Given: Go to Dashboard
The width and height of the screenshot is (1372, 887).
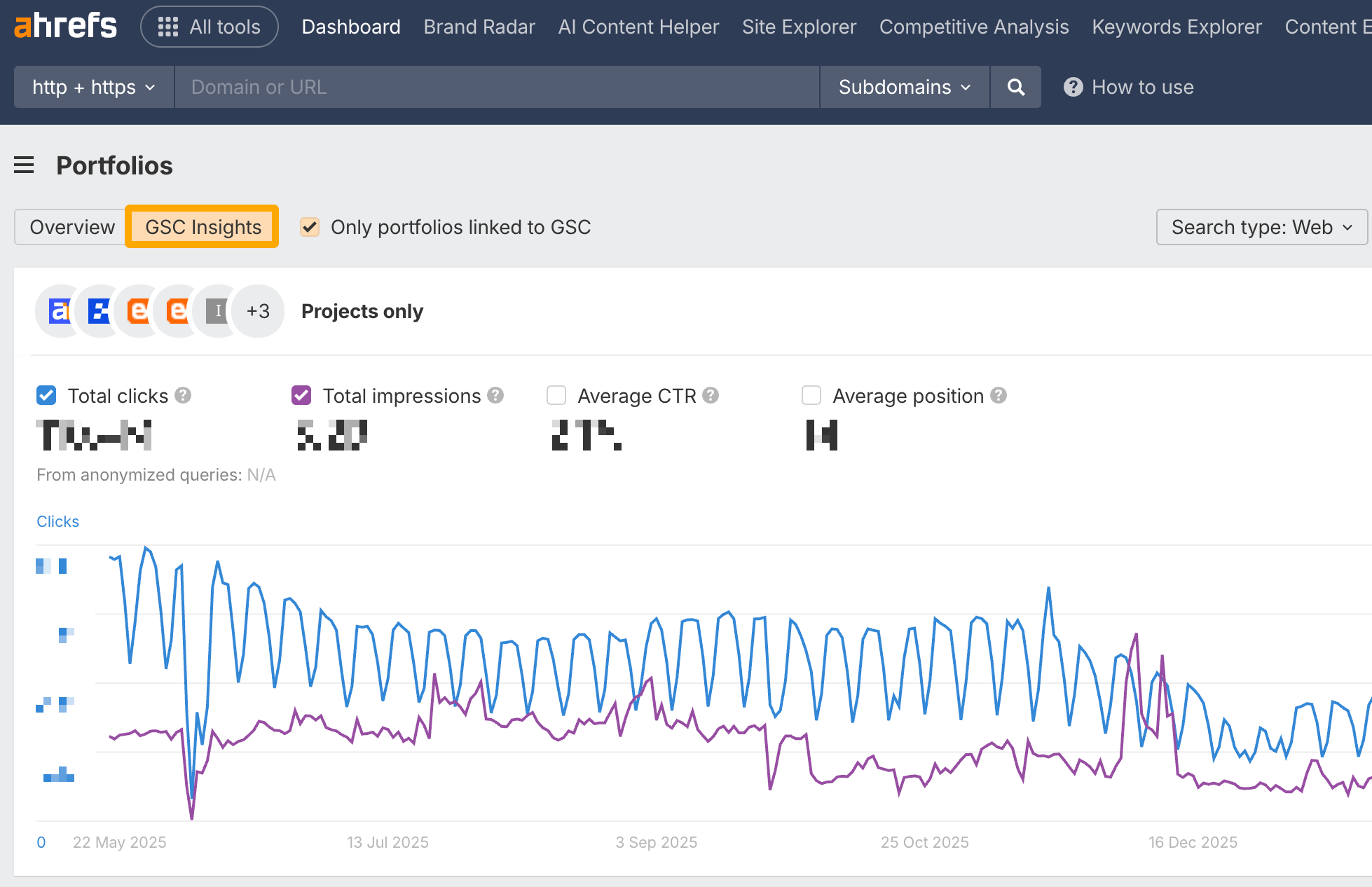Looking at the screenshot, I should pos(351,27).
